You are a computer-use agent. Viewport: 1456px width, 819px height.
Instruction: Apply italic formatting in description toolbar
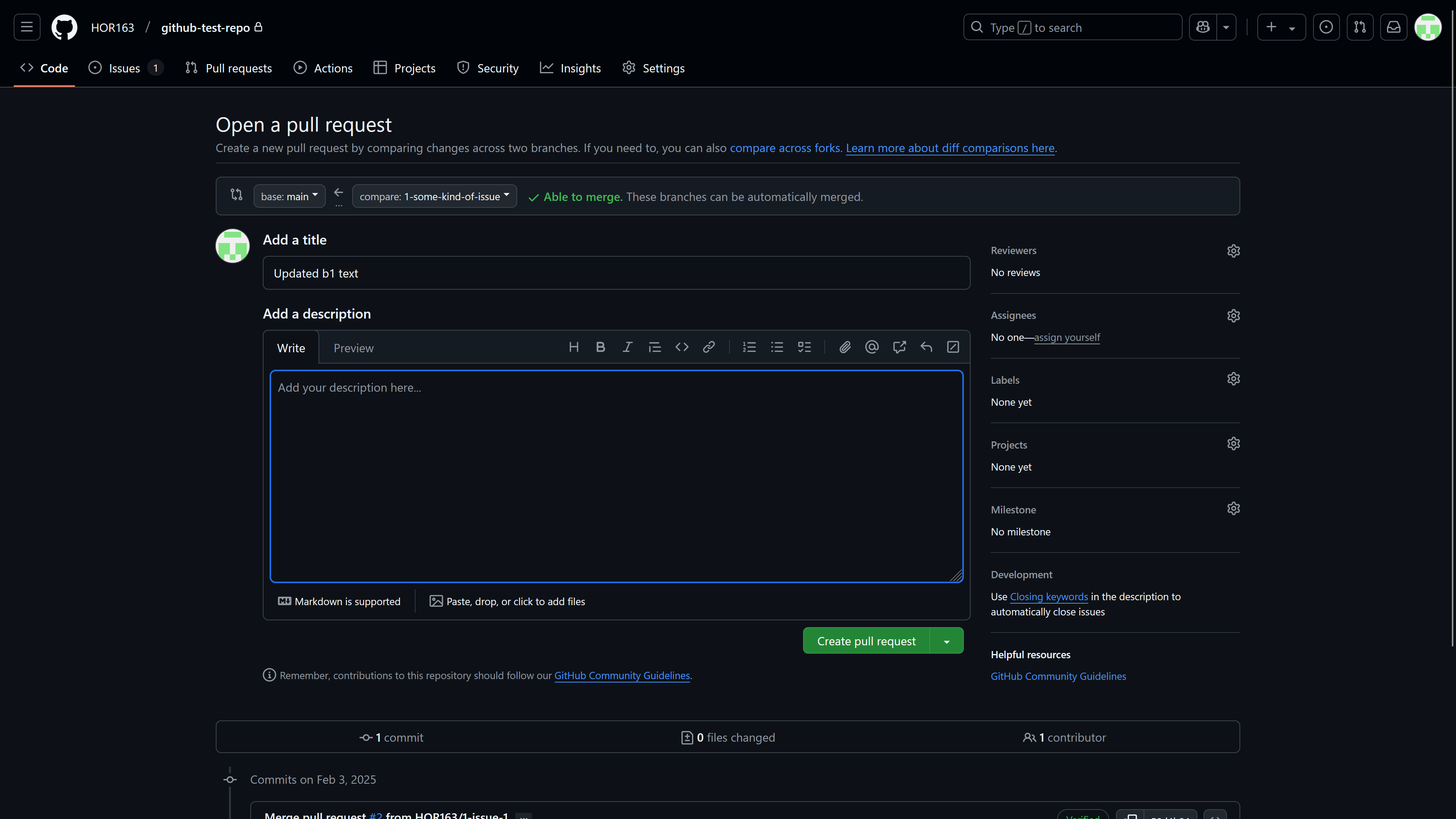coord(628,347)
